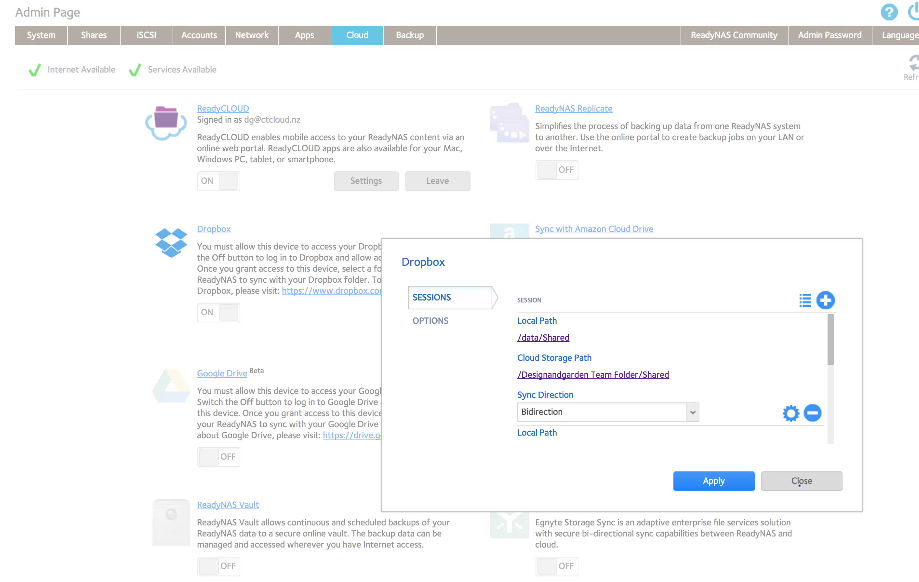This screenshot has height=582, width=919.
Task: Remove session with the minus icon
Action: pyautogui.click(x=812, y=413)
